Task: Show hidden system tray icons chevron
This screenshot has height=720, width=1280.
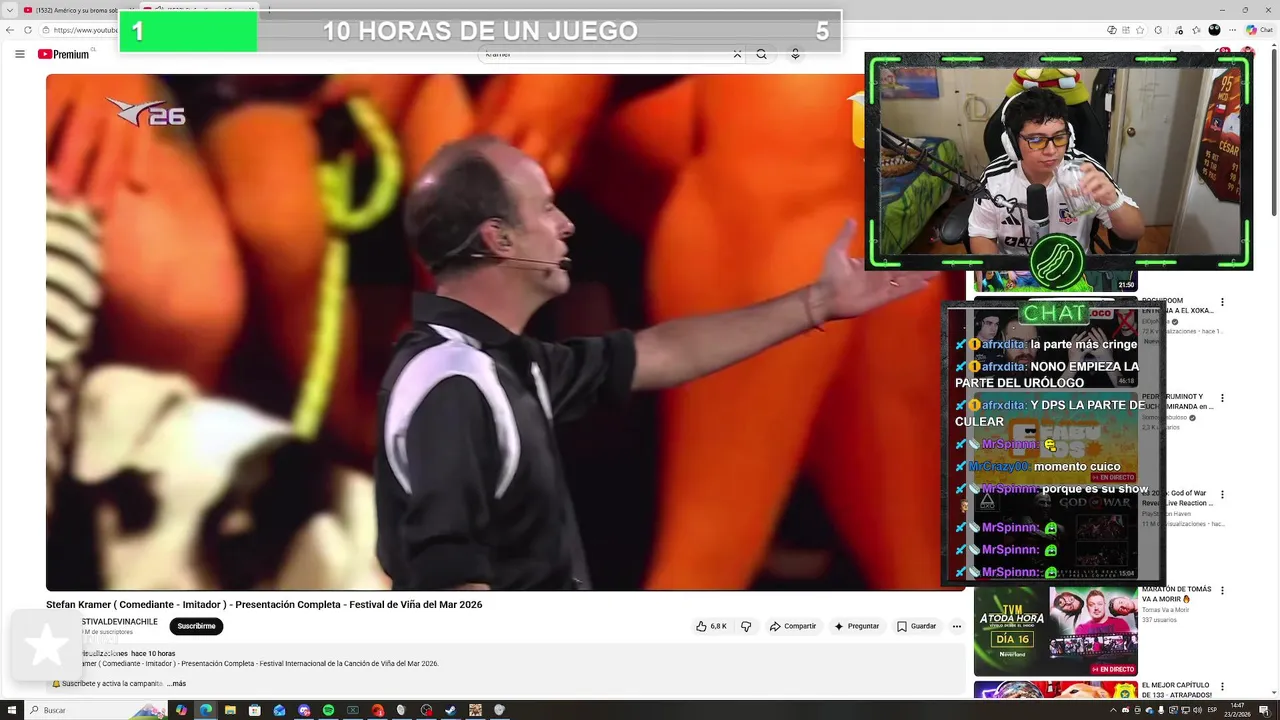Action: 1113,710
